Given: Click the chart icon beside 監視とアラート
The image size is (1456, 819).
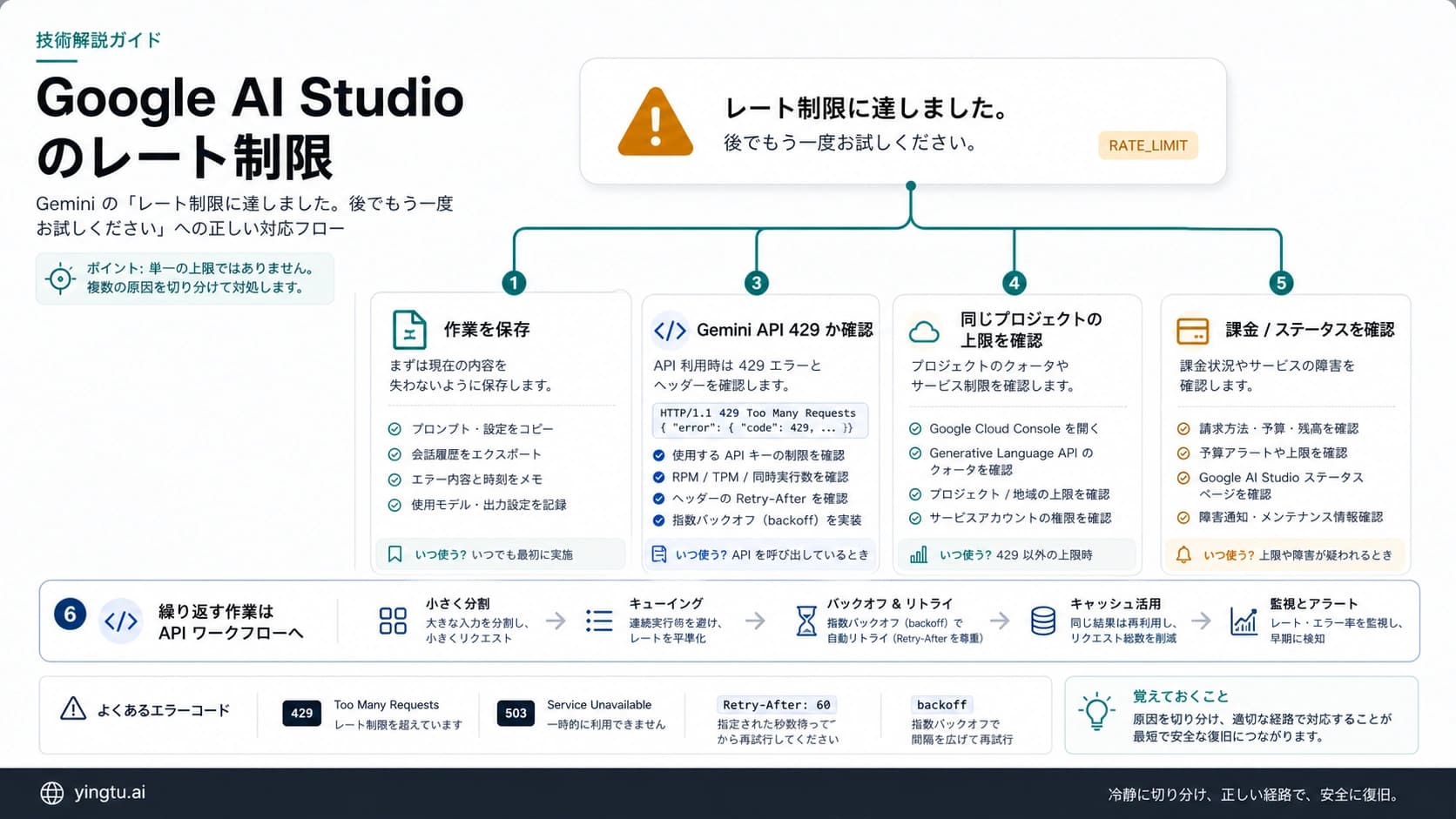Looking at the screenshot, I should point(1244,621).
